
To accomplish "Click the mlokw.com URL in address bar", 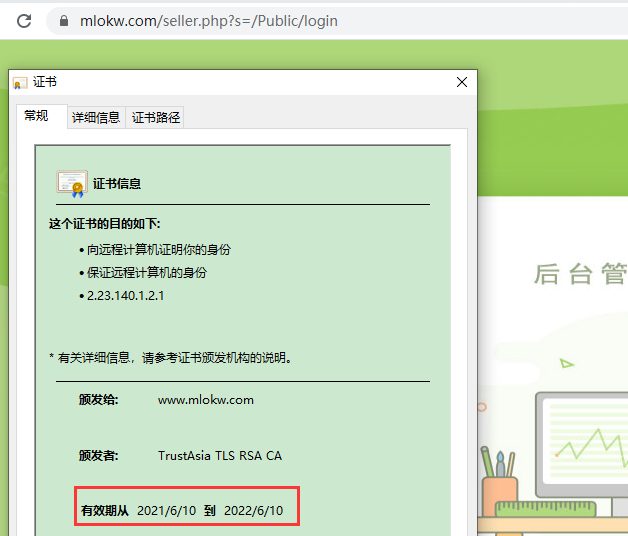I will pos(208,21).
